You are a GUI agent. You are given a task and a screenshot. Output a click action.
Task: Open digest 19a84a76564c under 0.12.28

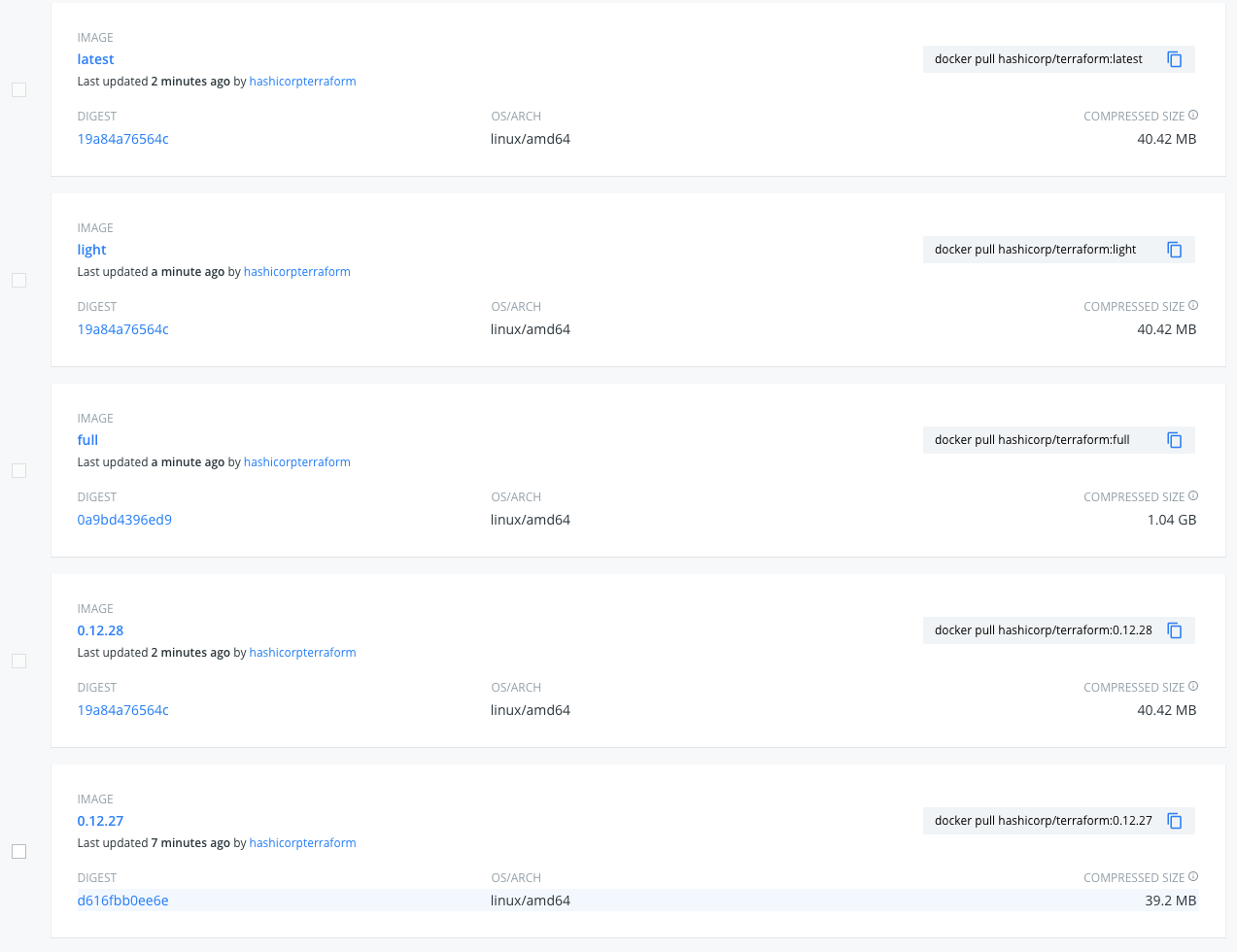click(122, 710)
